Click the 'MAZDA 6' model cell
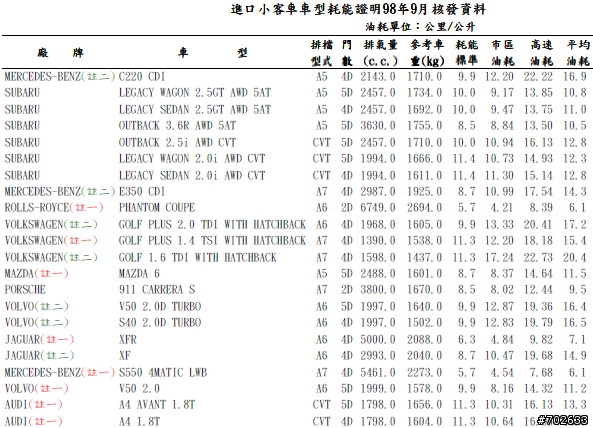This screenshot has width=593, height=428. 139,274
